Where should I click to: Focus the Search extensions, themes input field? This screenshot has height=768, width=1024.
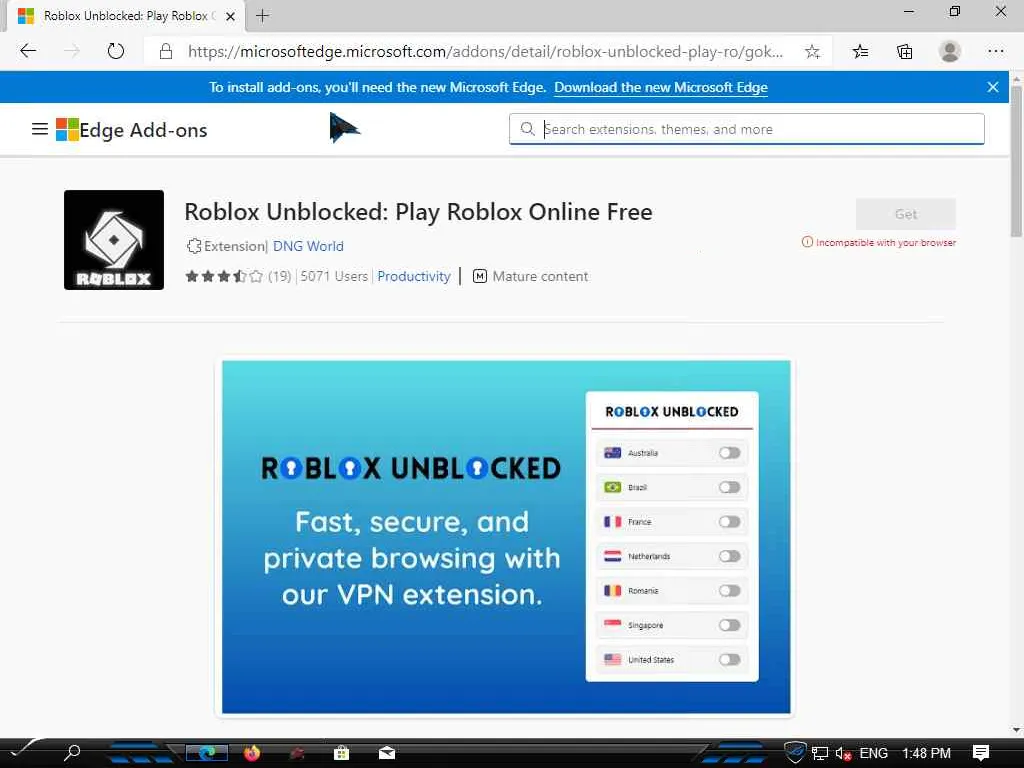(x=746, y=129)
